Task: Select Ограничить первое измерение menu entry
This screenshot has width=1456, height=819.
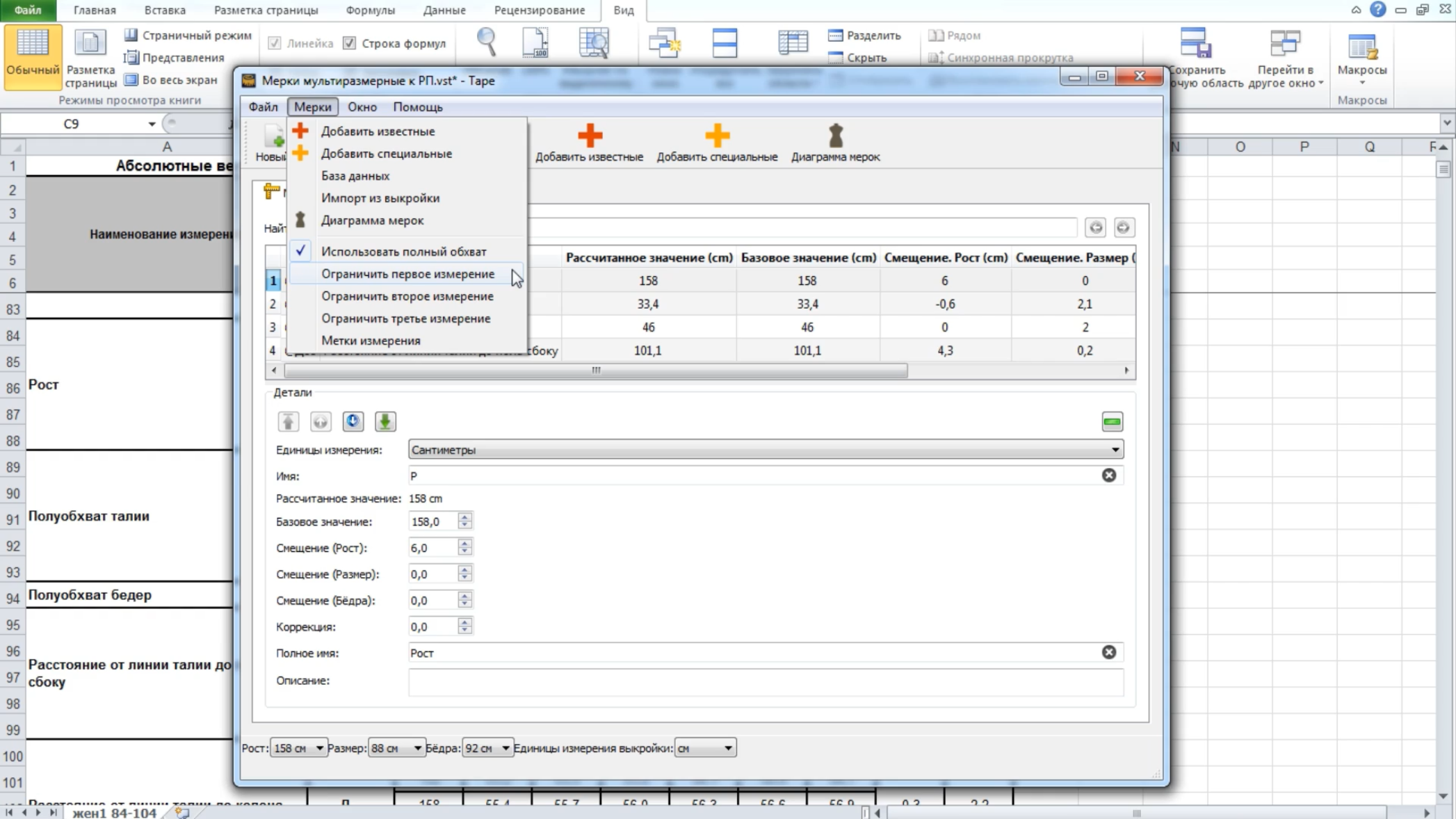Action: pos(407,274)
